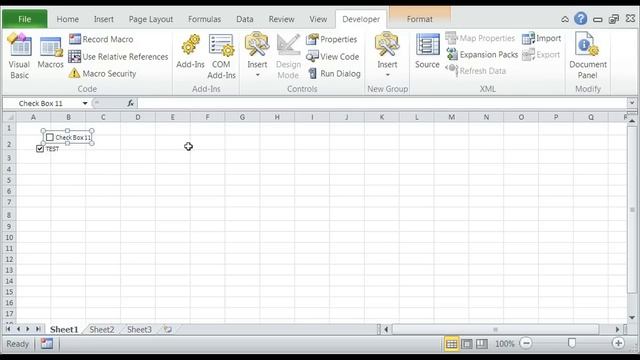Switch to the Page Layout tab
The height and width of the screenshot is (360, 640).
pyautogui.click(x=151, y=19)
